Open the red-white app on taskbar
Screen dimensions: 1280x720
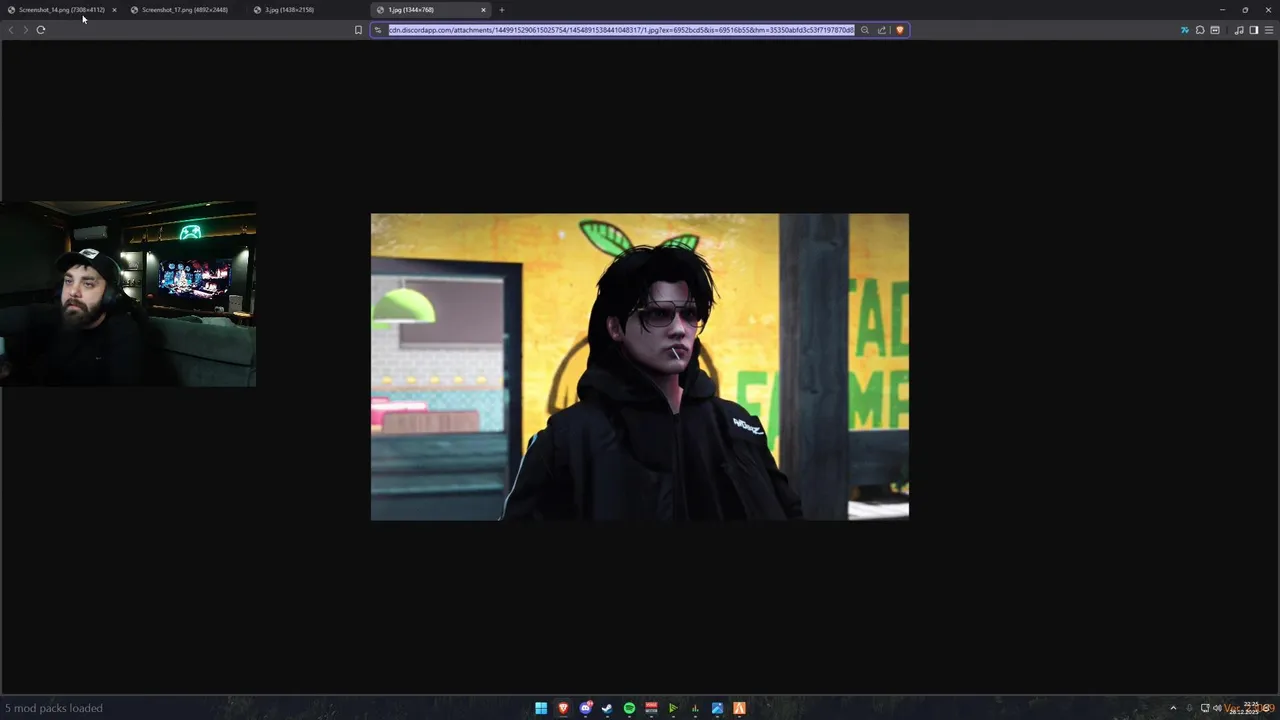(x=651, y=708)
